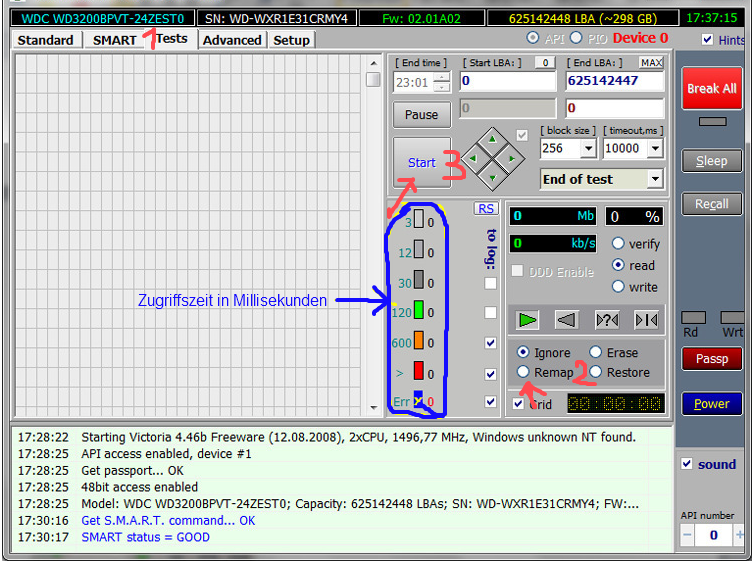The image size is (753, 561).
Task: Click the grid scrollbar down arrow
Action: [374, 408]
